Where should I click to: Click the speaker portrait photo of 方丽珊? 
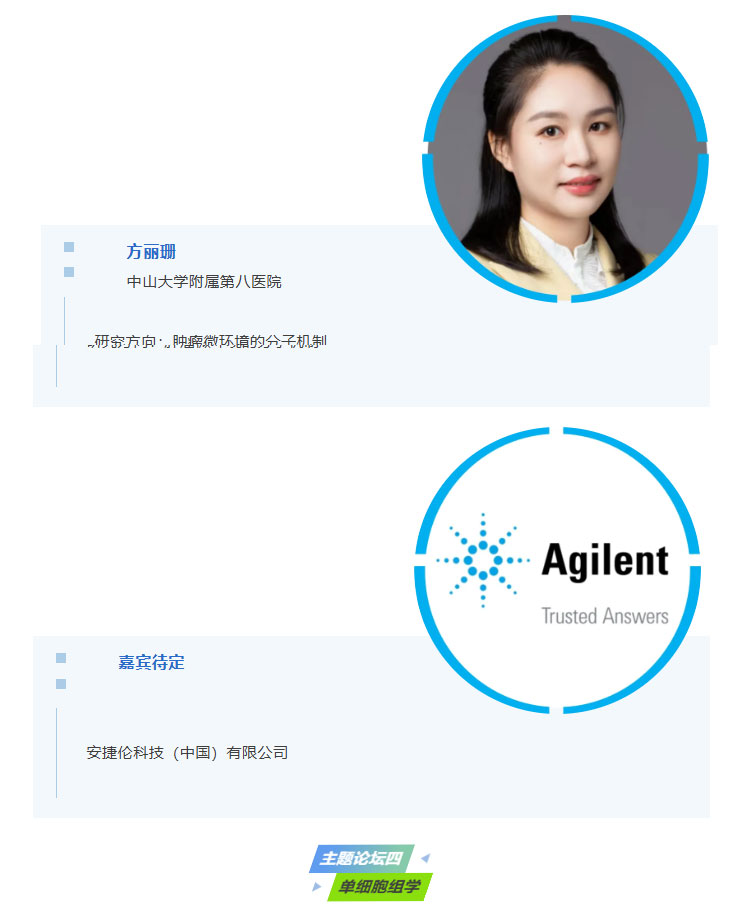[565, 158]
